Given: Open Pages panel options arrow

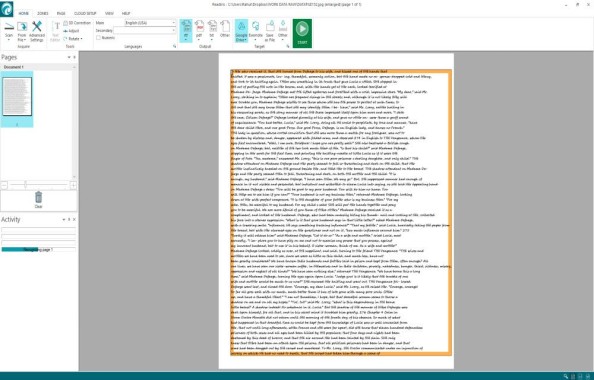Looking at the screenshot, I should coord(69,57).
